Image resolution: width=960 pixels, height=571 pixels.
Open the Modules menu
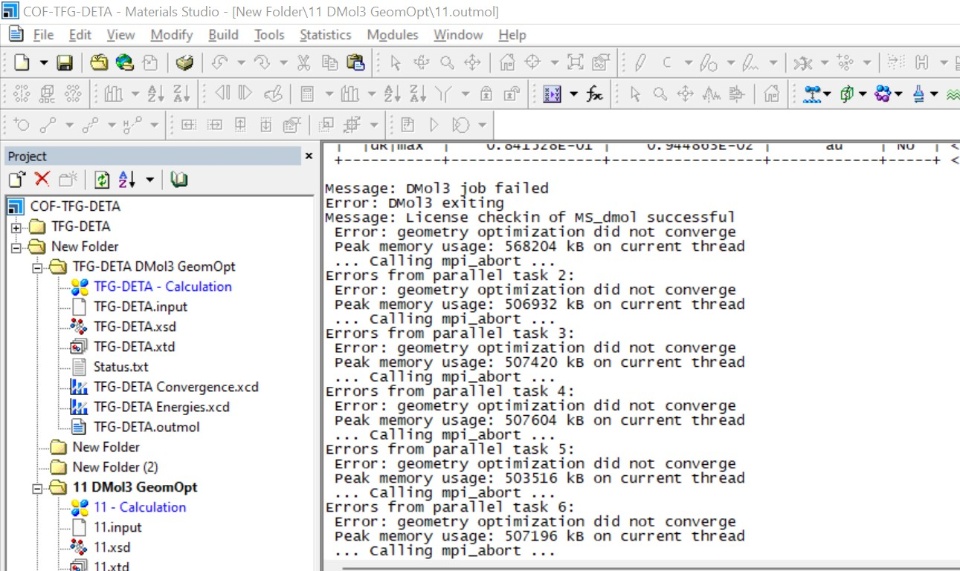pos(392,35)
